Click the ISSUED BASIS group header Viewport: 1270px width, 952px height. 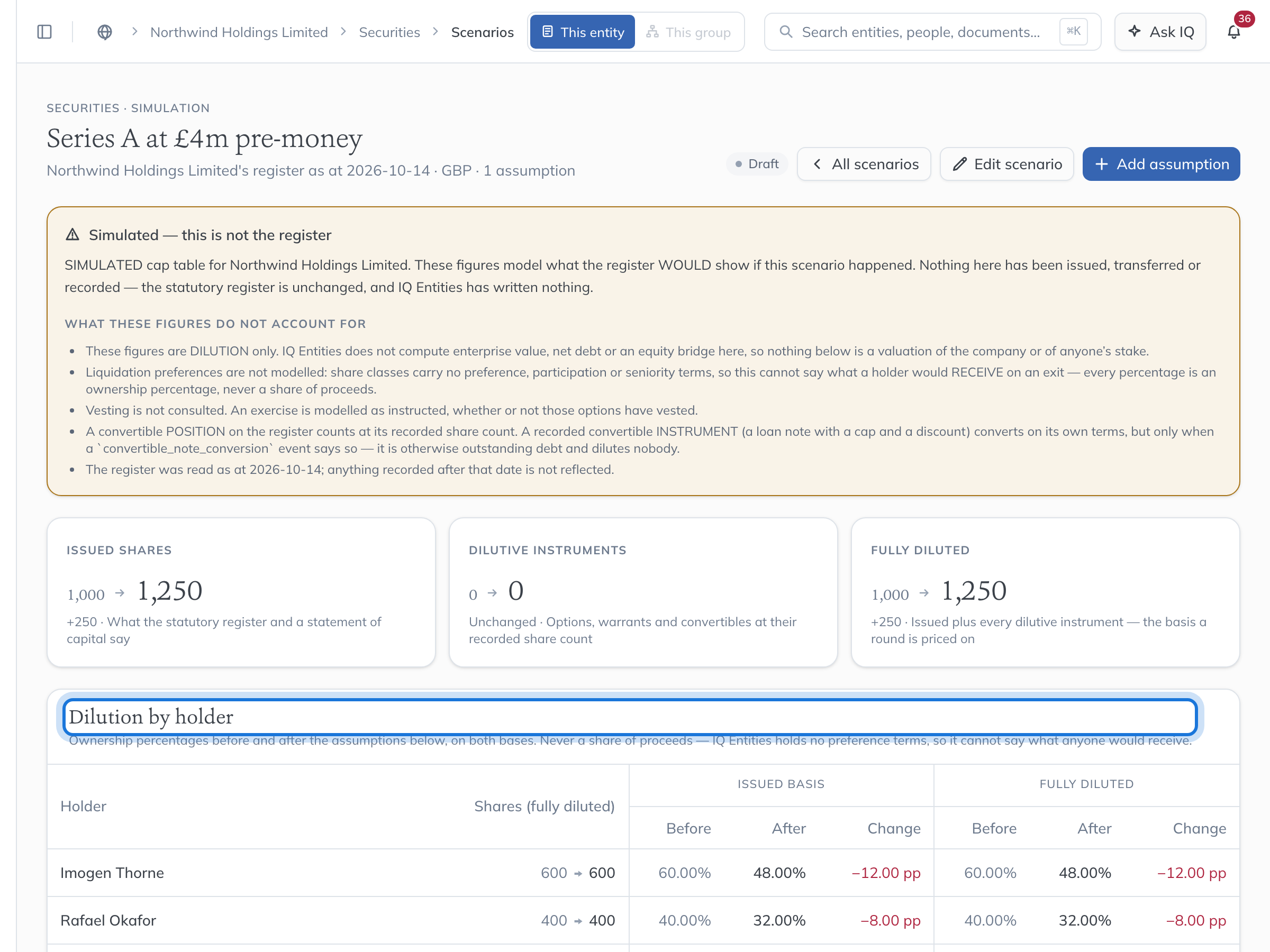pos(781,784)
